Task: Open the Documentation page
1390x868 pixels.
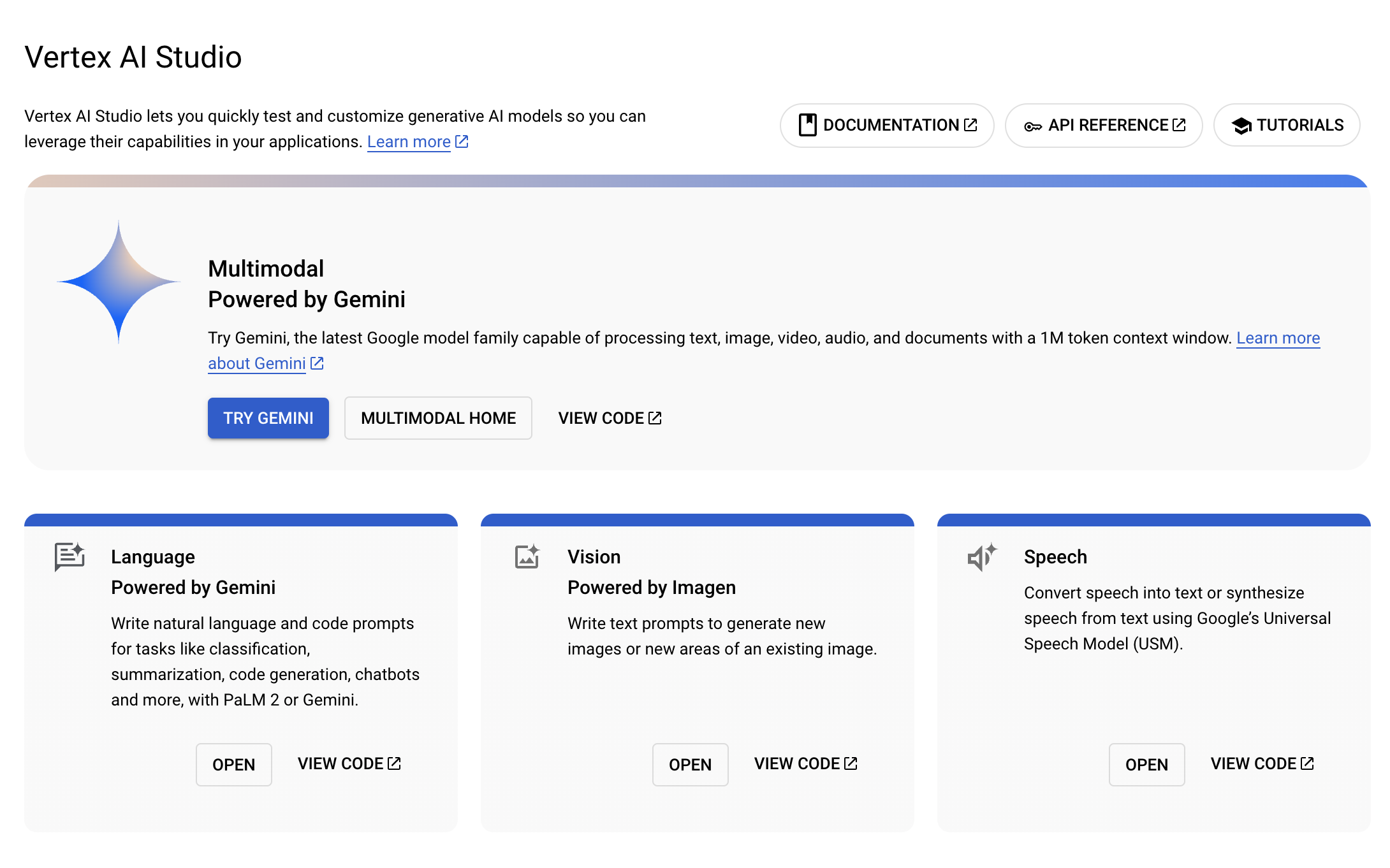Action: tap(887, 126)
